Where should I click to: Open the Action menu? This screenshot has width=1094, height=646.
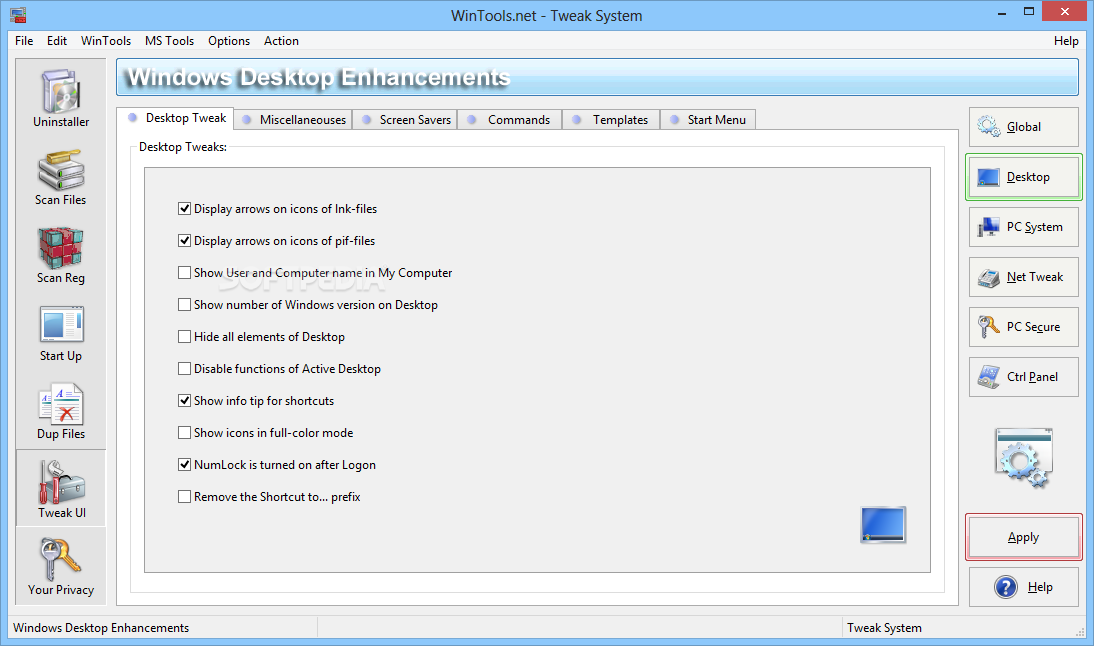[281, 40]
